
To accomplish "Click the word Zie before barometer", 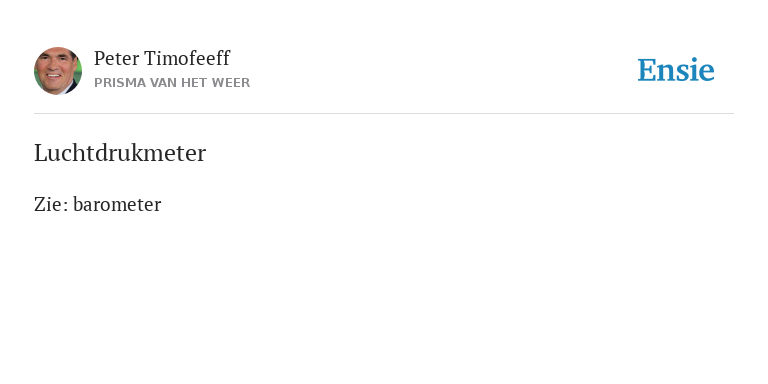I will (x=48, y=204).
